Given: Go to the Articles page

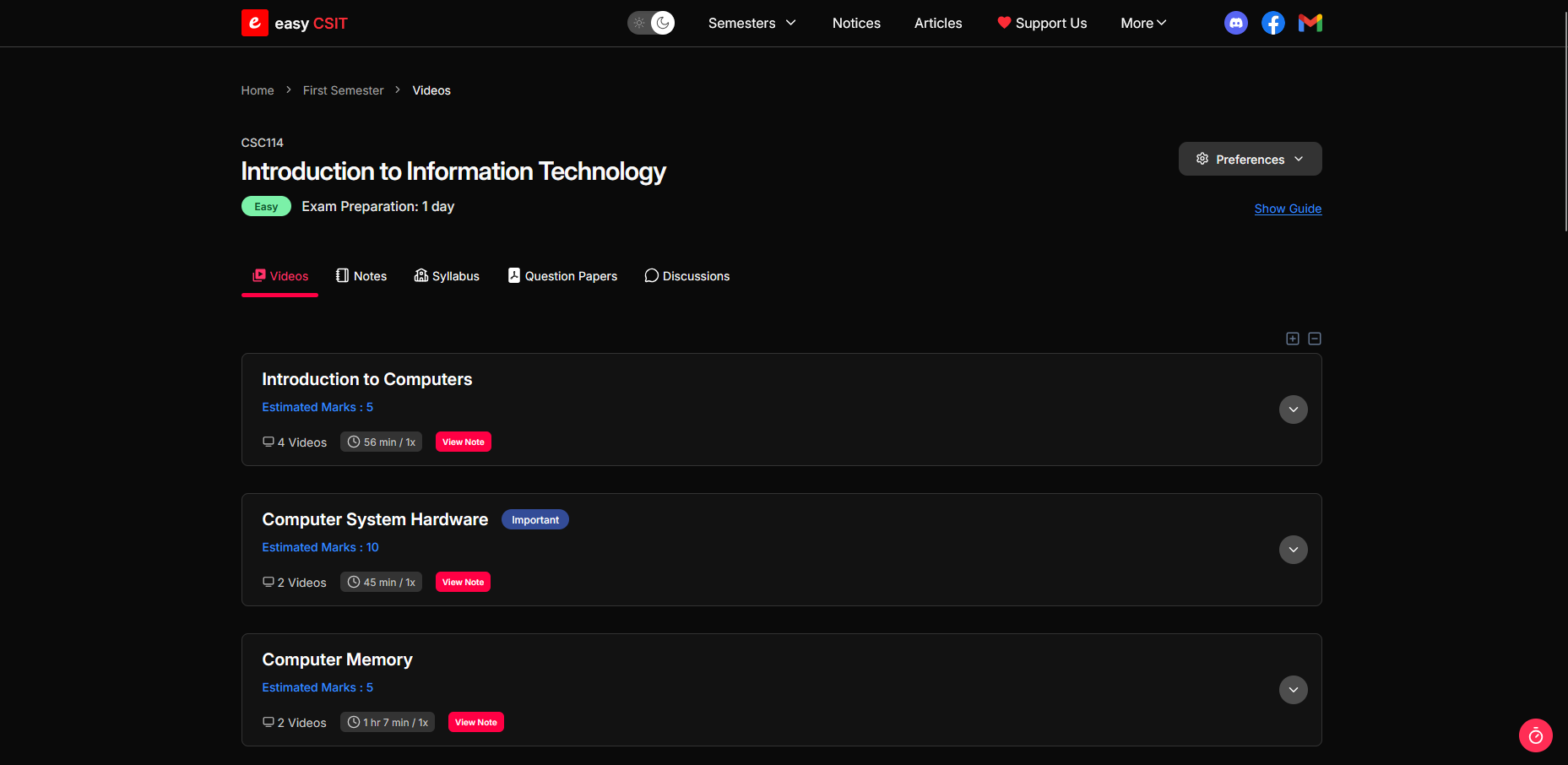Looking at the screenshot, I should click(938, 23).
